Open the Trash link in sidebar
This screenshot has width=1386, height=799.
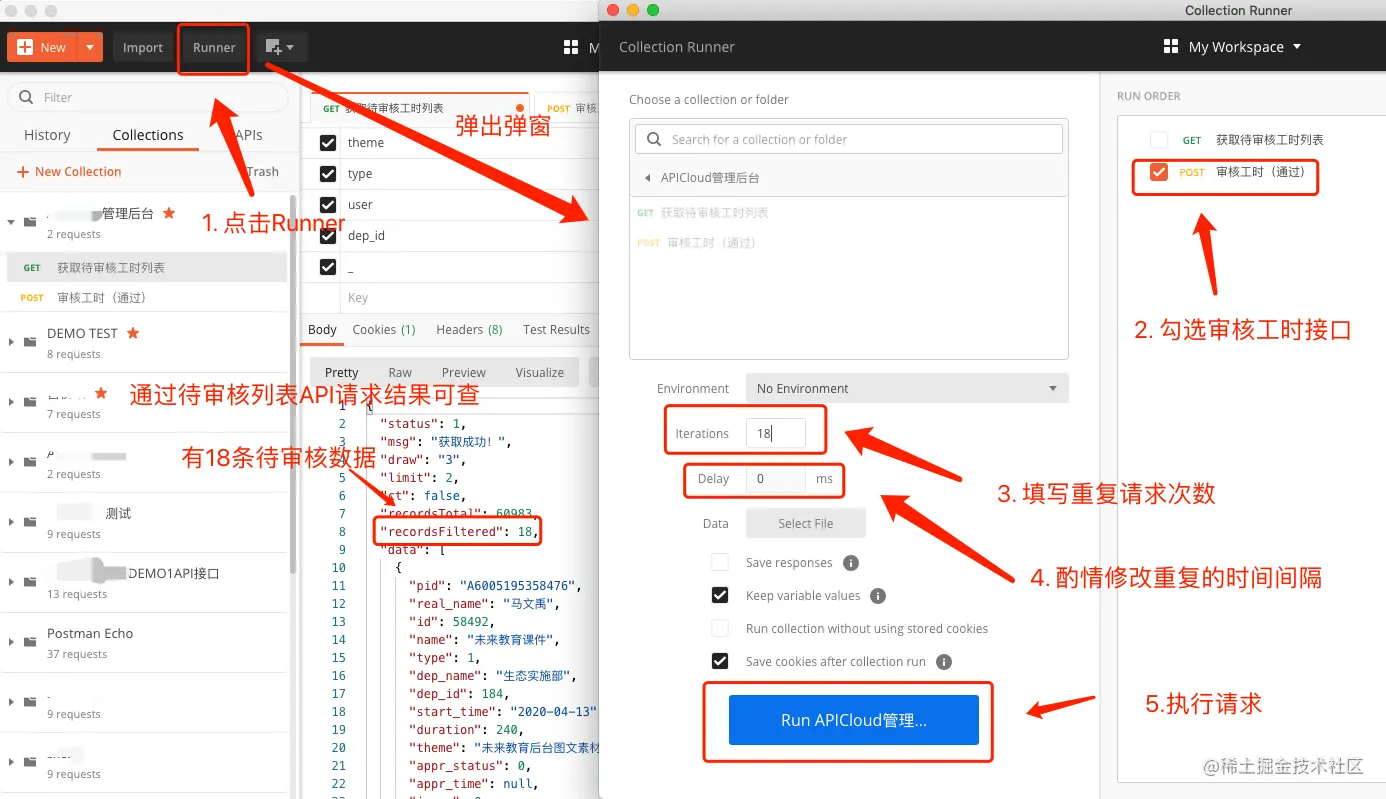click(x=263, y=172)
